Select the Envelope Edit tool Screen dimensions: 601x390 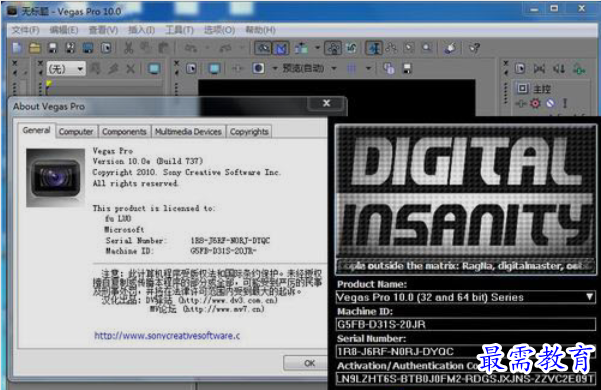[391, 48]
